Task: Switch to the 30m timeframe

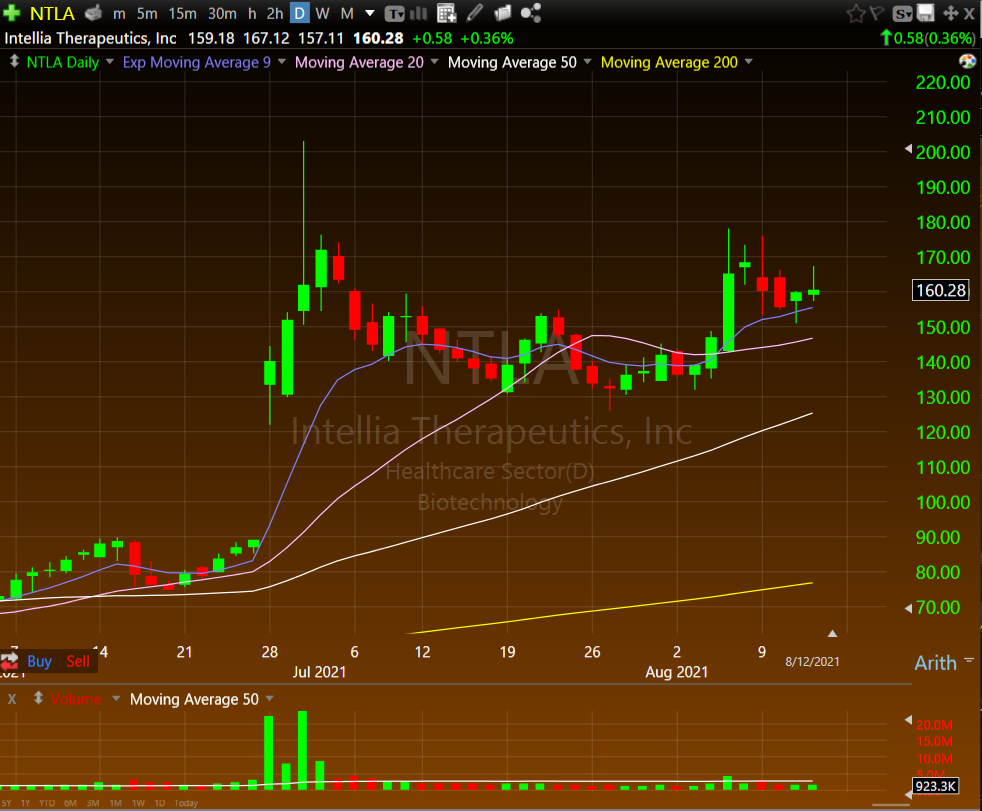Action: pyautogui.click(x=222, y=13)
